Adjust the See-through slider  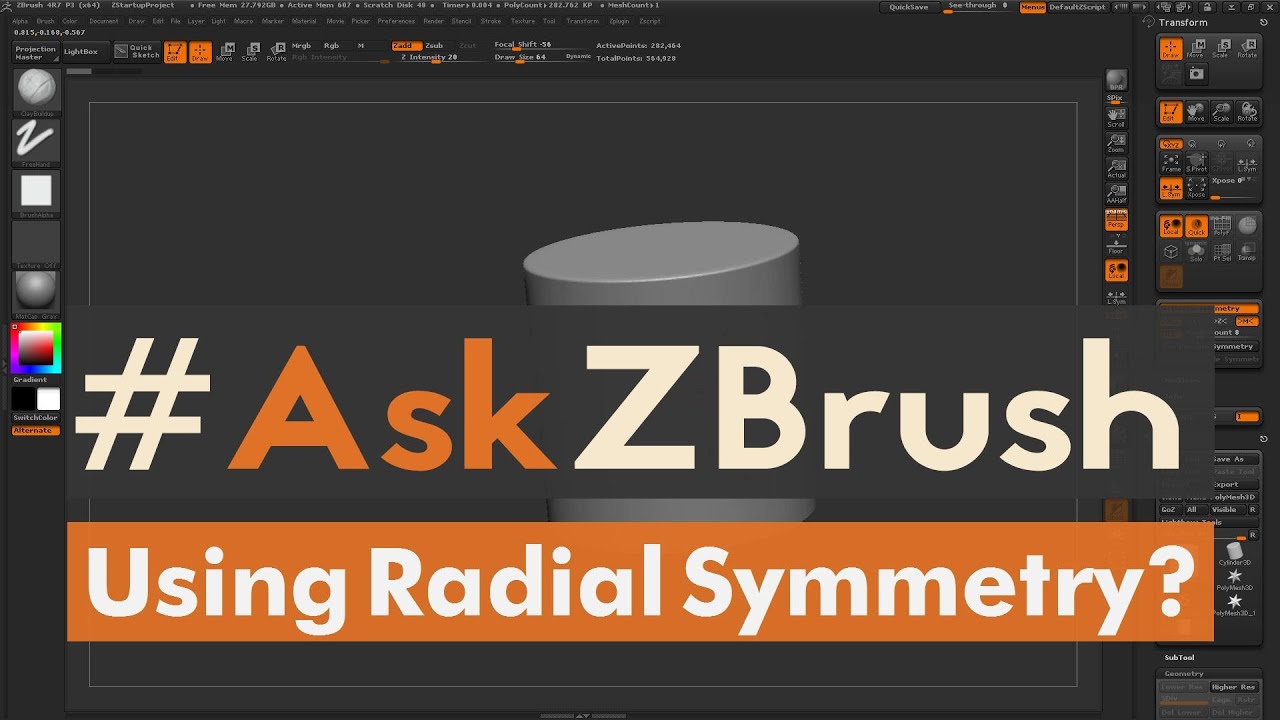pos(978,7)
